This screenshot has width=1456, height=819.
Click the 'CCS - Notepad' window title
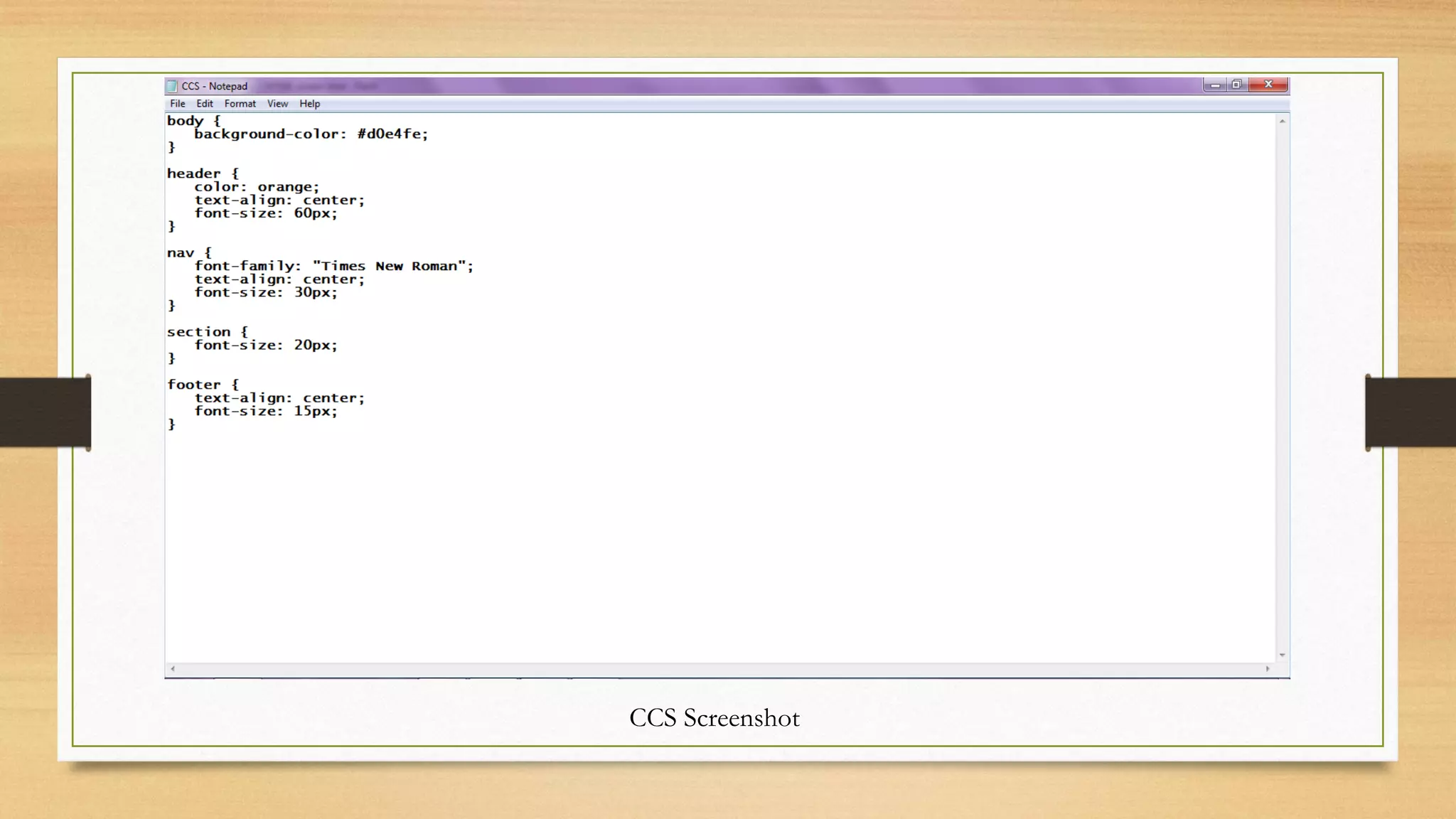click(215, 86)
